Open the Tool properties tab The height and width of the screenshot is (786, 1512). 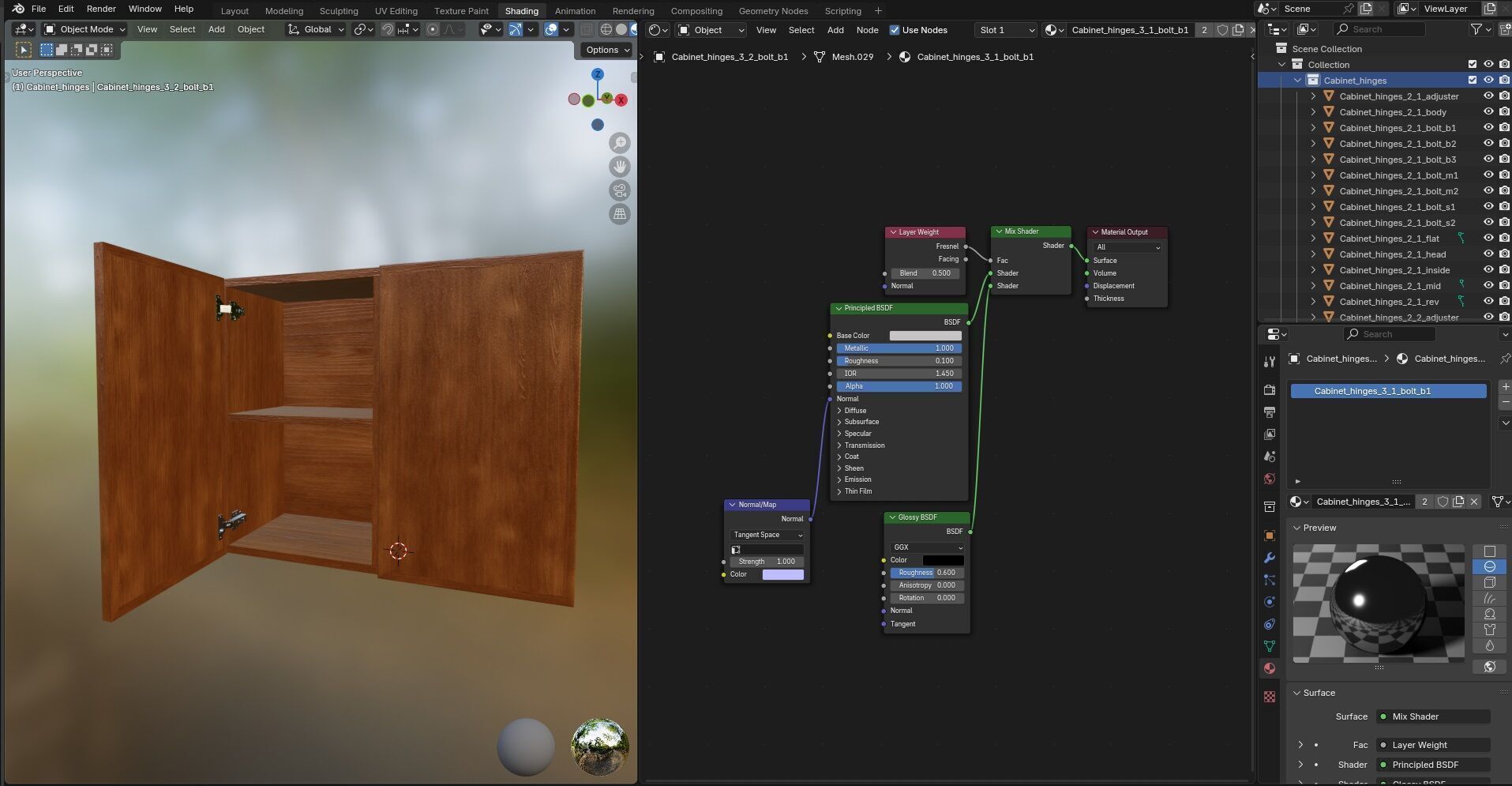pyautogui.click(x=1270, y=362)
